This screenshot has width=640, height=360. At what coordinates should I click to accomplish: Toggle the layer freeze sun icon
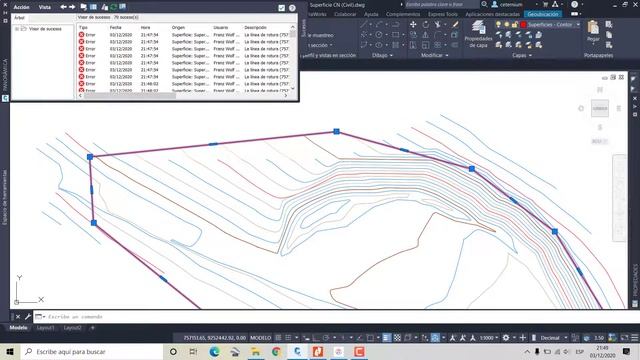(507, 24)
